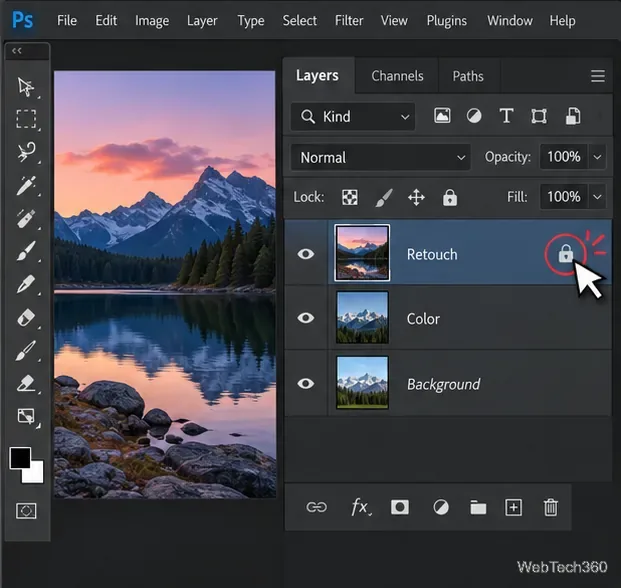Image resolution: width=621 pixels, height=588 pixels.
Task: Filter for type layers with the T icon
Action: click(x=506, y=116)
